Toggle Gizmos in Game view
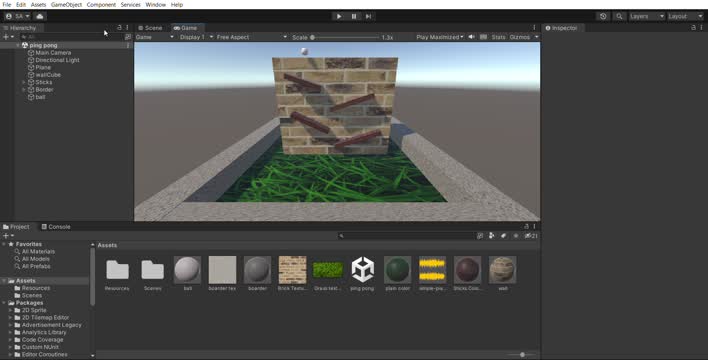 520,37
